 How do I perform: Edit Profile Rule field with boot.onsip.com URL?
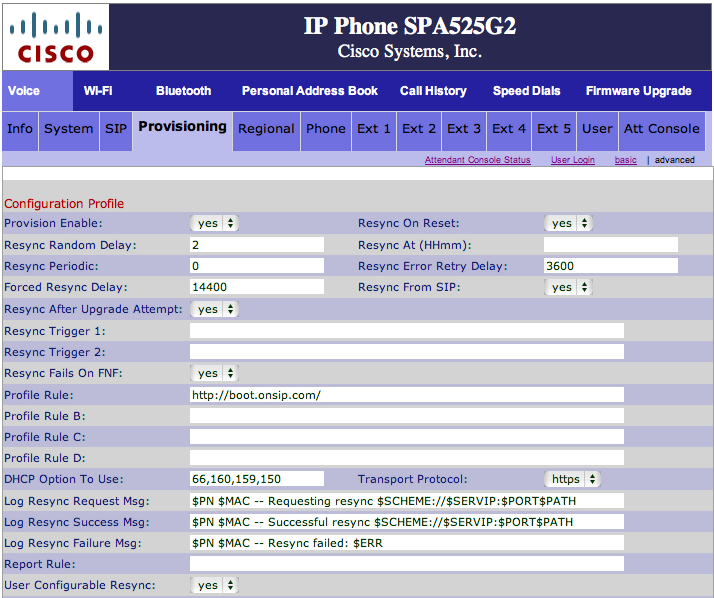407,395
